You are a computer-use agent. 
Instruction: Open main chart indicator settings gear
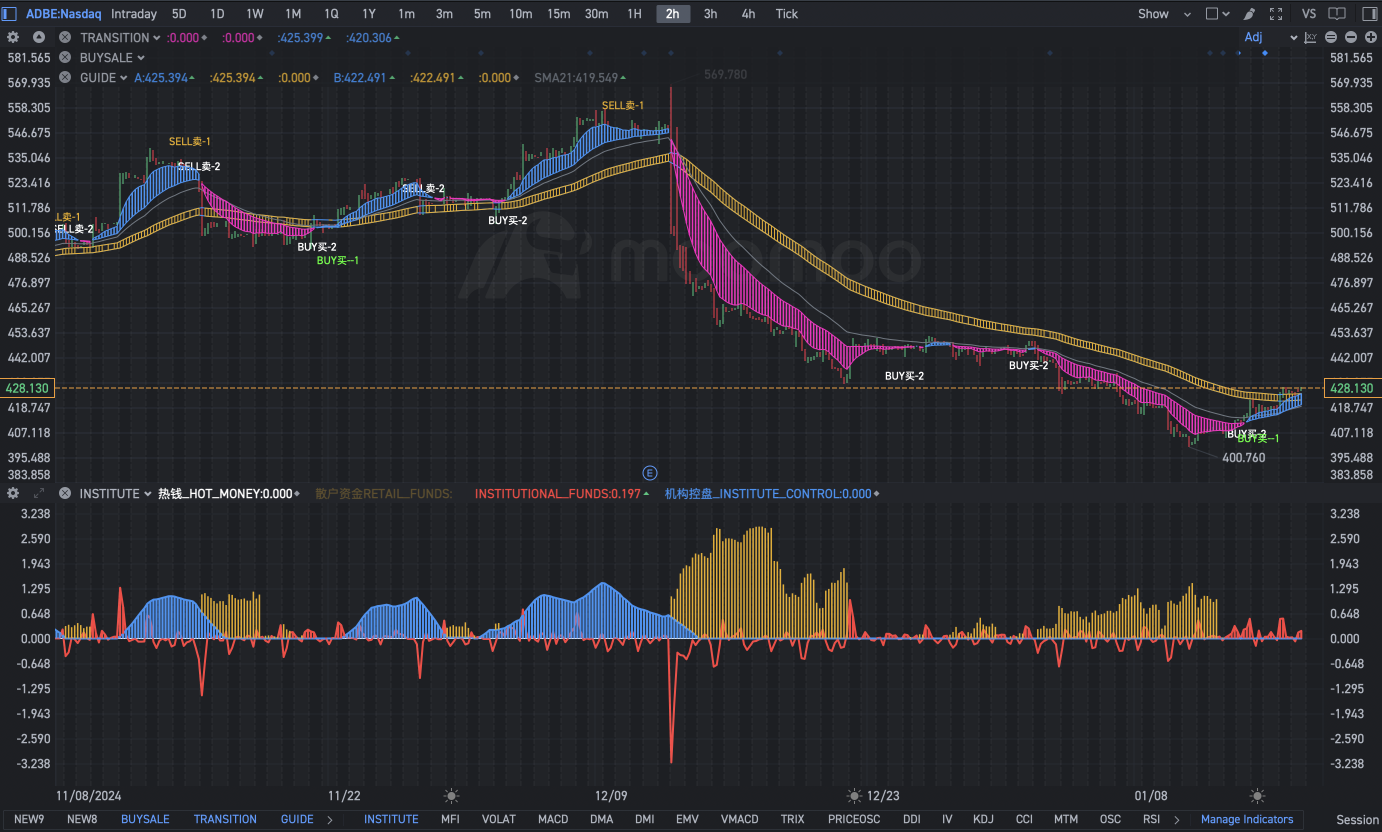coord(13,37)
